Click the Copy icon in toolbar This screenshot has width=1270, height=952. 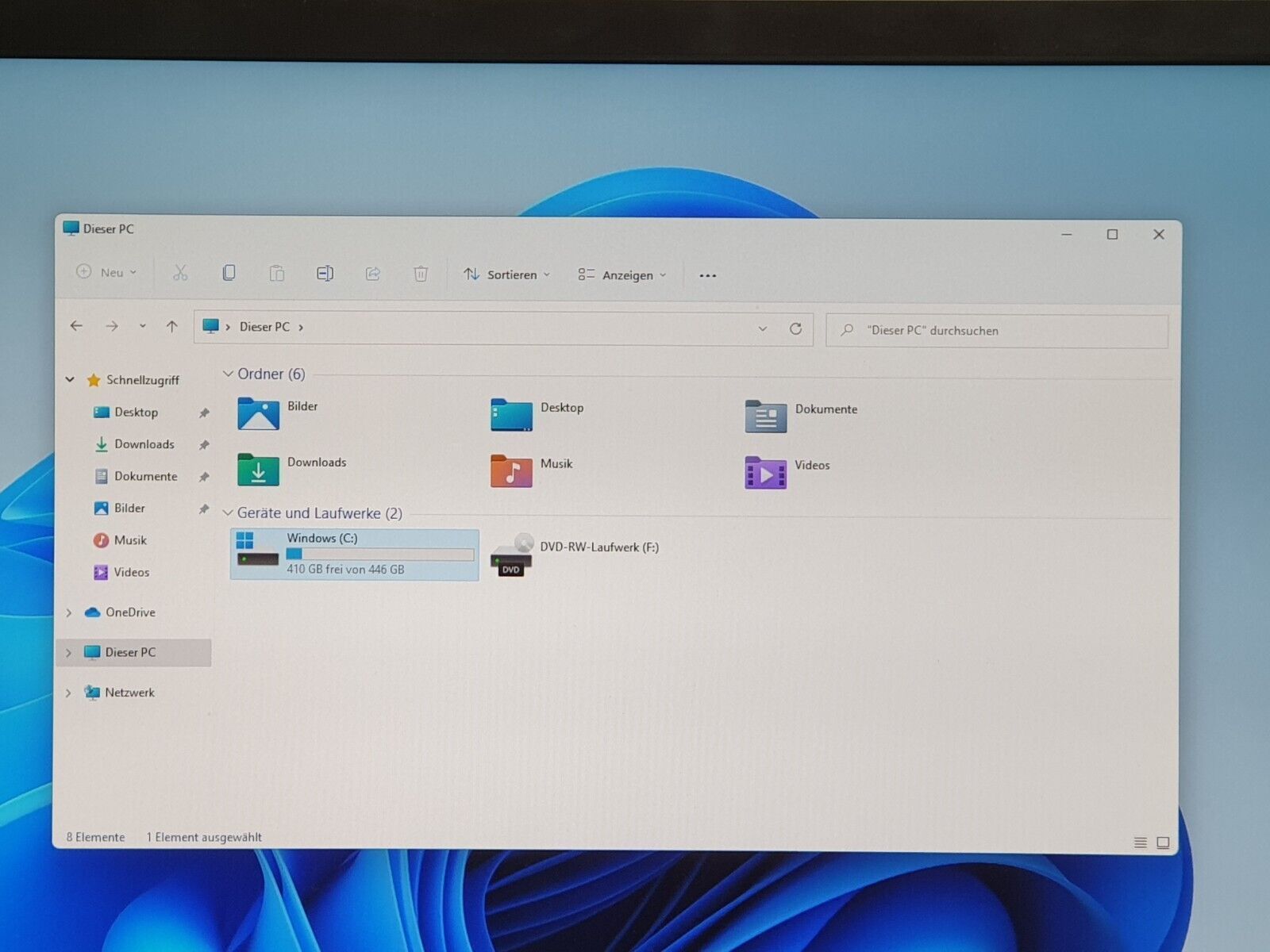pos(229,273)
